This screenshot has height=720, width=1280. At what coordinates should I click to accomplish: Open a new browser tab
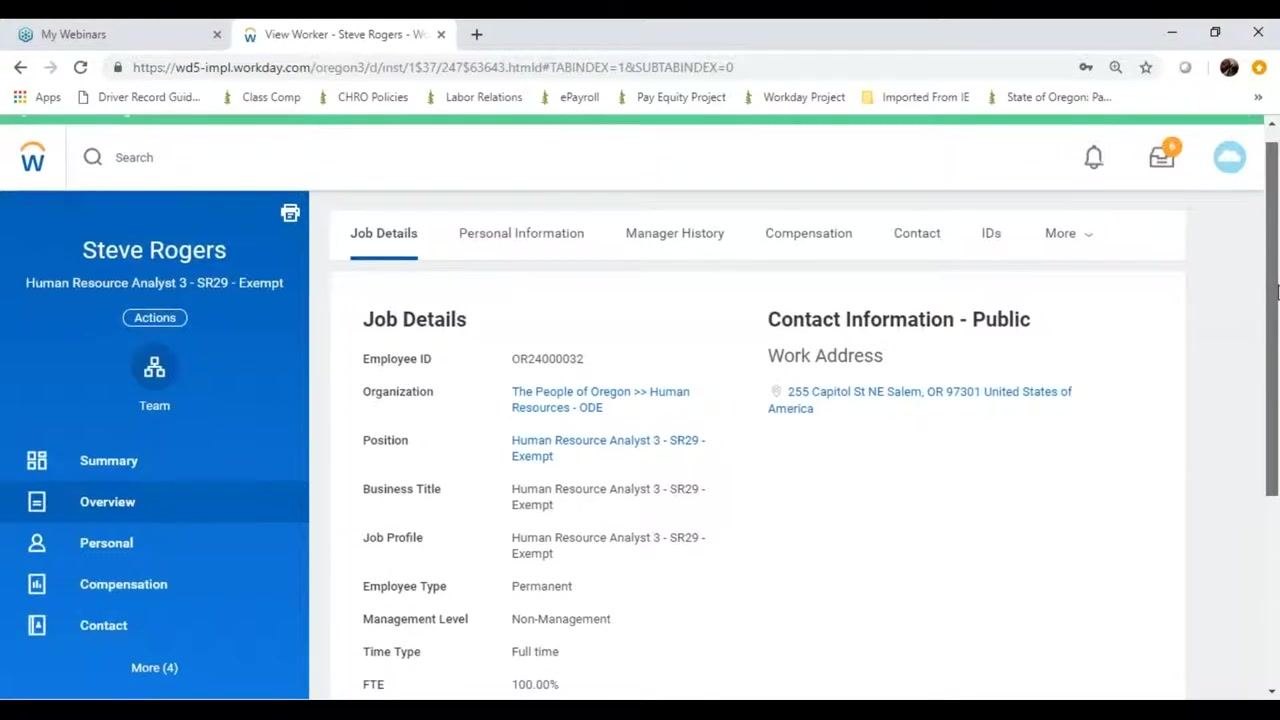tap(477, 34)
